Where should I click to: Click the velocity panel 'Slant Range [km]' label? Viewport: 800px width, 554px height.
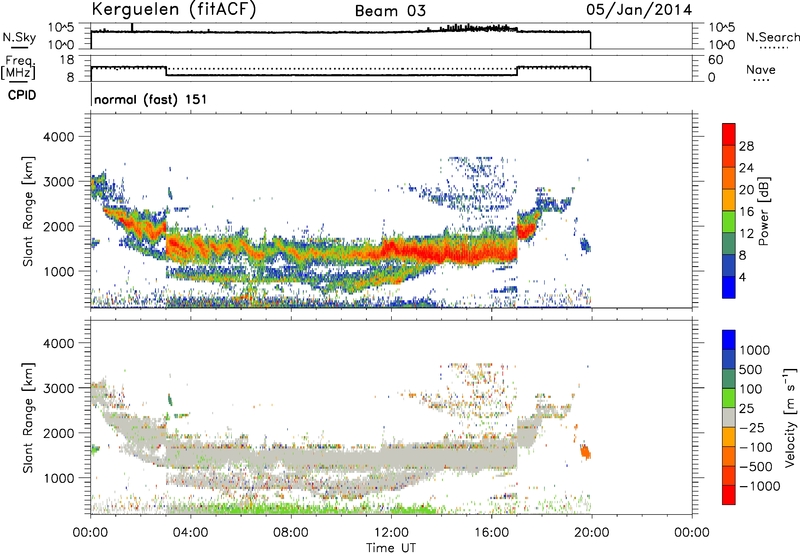[x=28, y=418]
